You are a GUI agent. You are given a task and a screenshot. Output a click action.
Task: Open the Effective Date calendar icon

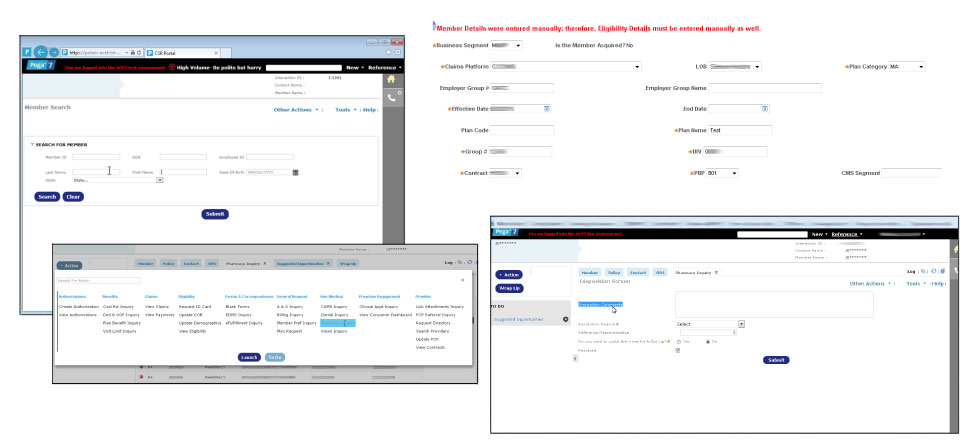pyautogui.click(x=547, y=108)
